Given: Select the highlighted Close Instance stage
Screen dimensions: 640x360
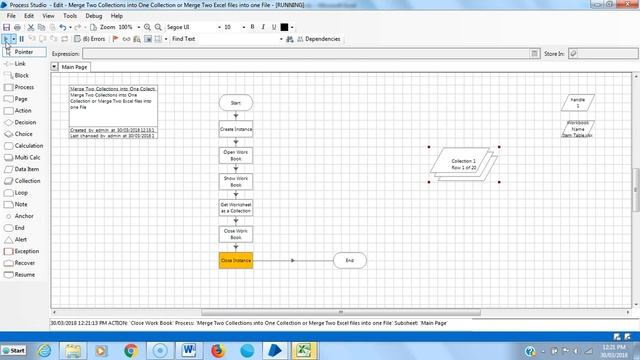Looking at the screenshot, I should (236, 260).
